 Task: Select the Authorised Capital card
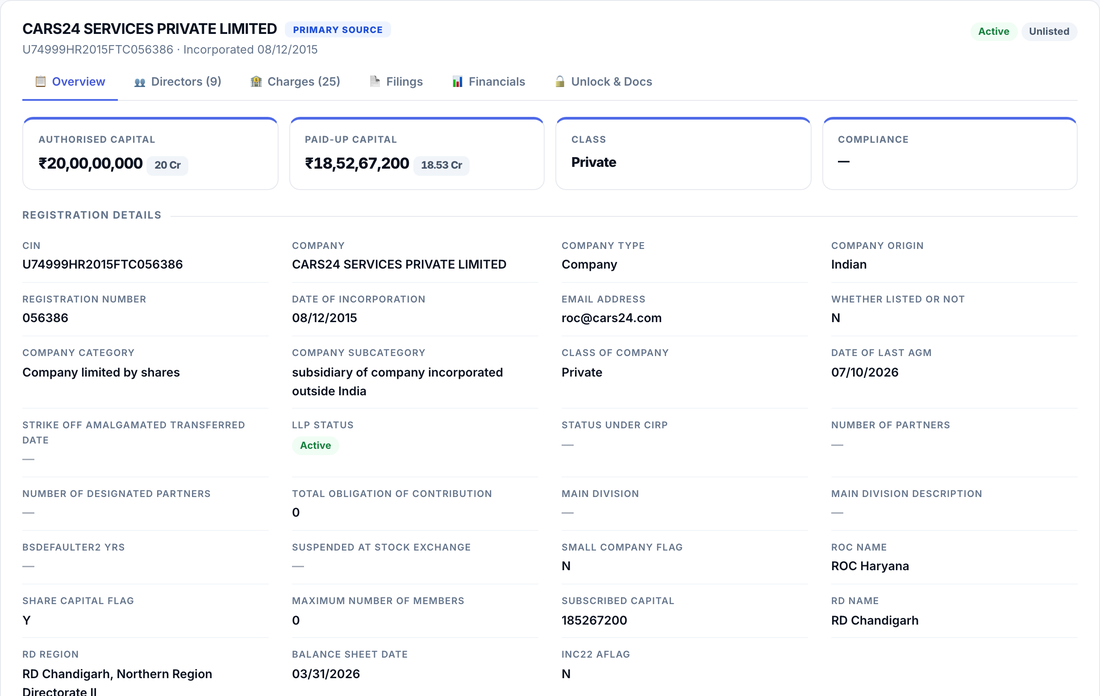(150, 154)
